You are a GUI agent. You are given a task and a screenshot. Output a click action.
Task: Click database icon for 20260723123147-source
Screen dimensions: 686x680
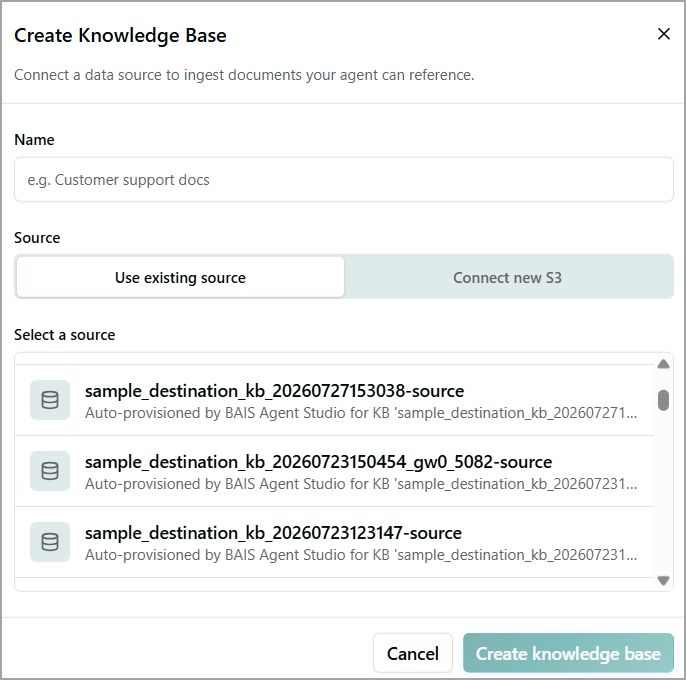click(50, 542)
